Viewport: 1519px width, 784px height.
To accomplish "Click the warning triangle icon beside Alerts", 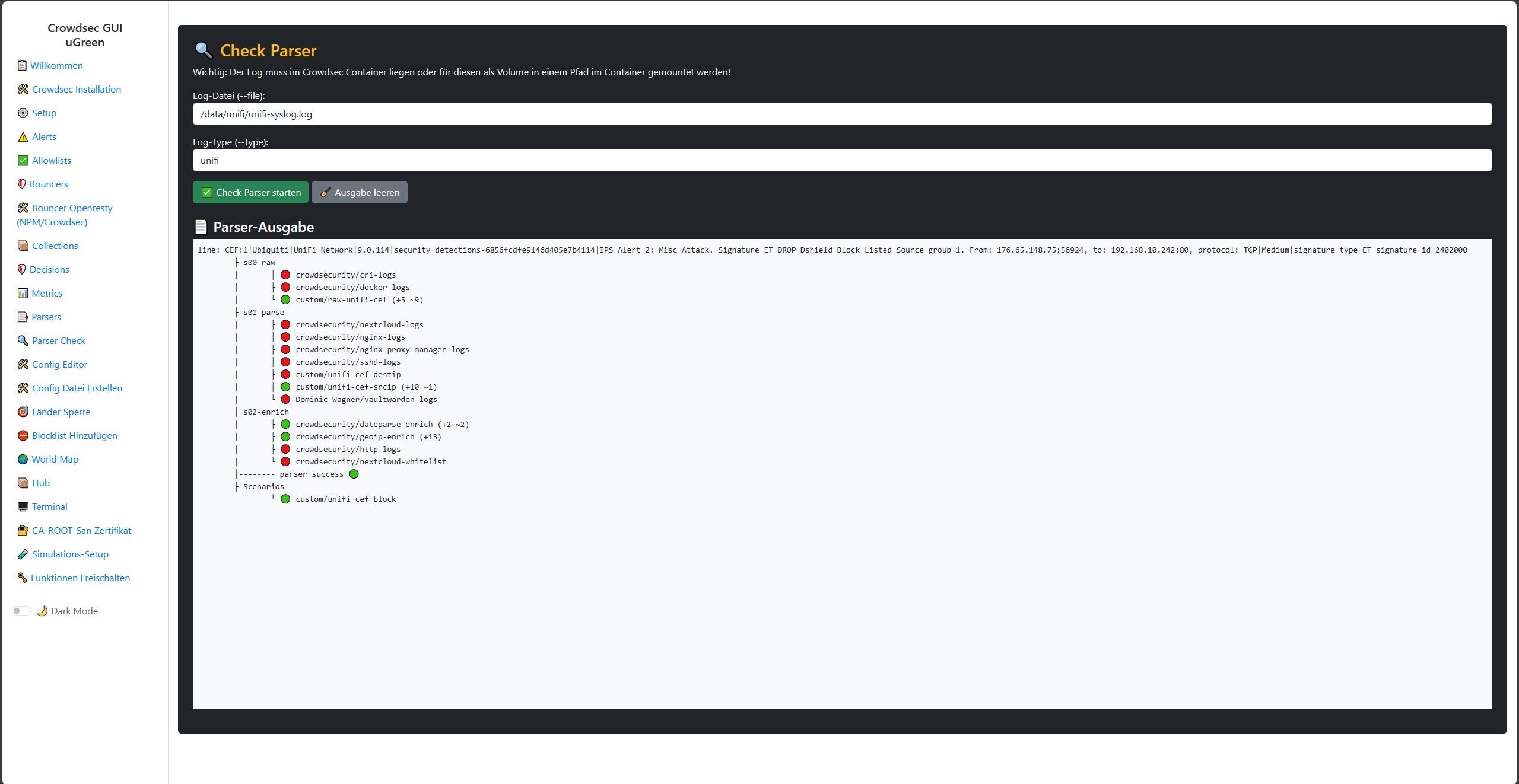I will [x=23, y=137].
